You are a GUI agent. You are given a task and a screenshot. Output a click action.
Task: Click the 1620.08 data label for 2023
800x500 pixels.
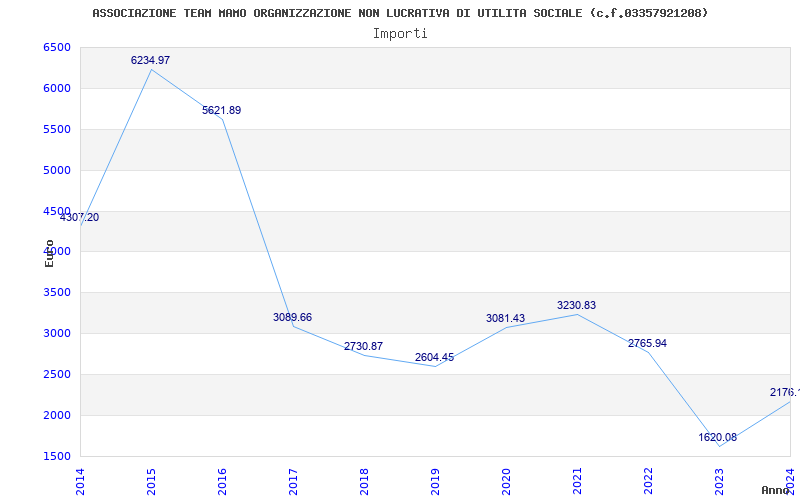point(718,437)
